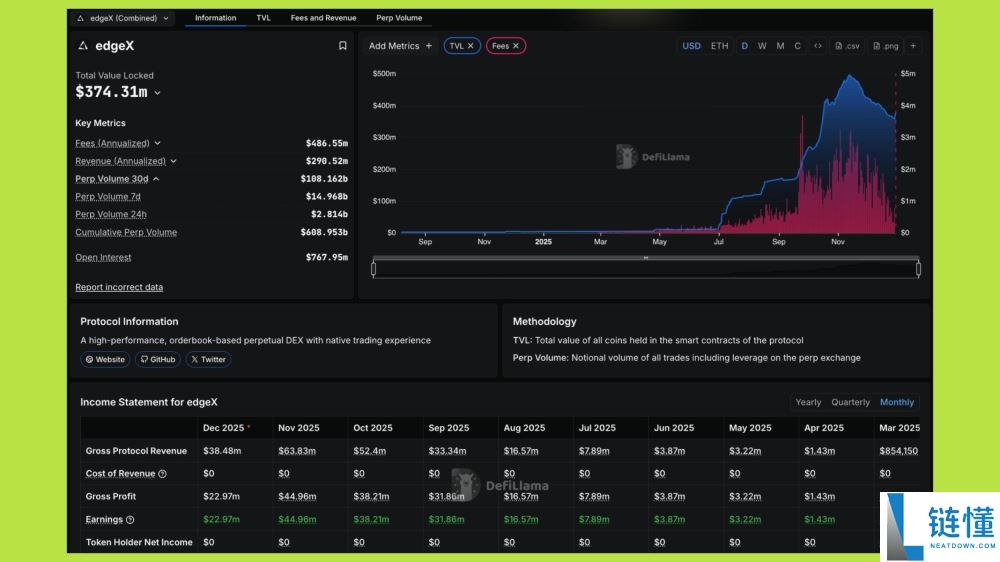Show Monthly income statement
Screen dimensions: 1000x562
coord(897,402)
